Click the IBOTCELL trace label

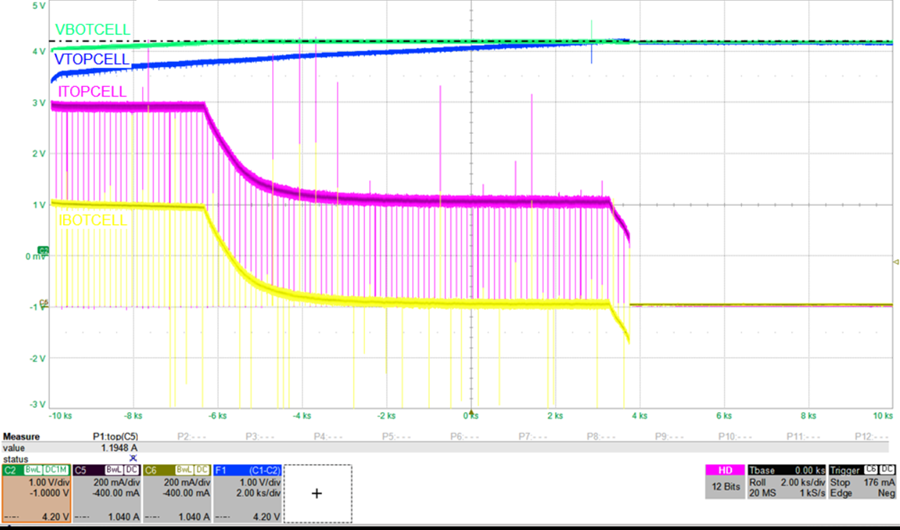(93, 220)
